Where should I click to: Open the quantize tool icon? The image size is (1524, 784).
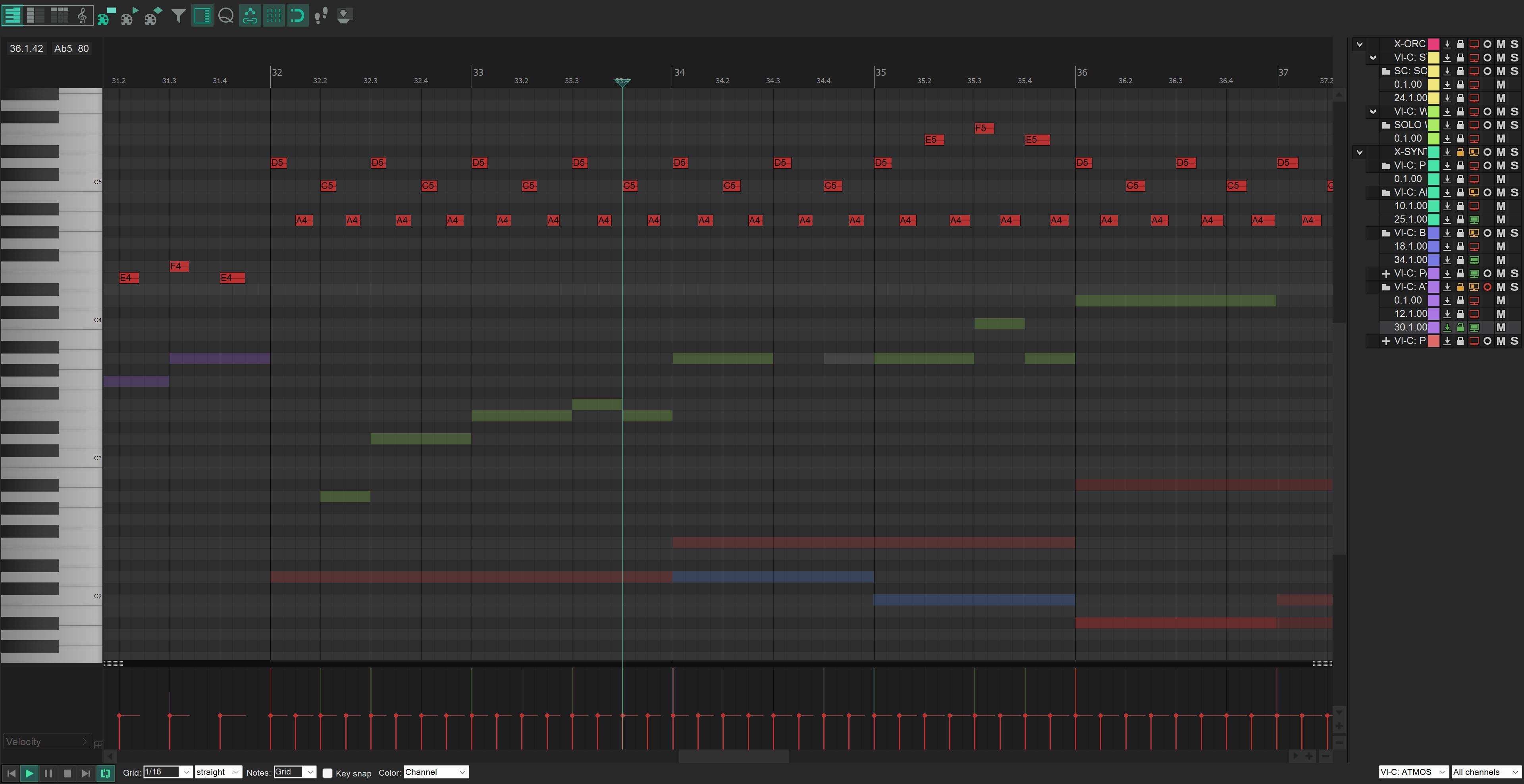226,15
